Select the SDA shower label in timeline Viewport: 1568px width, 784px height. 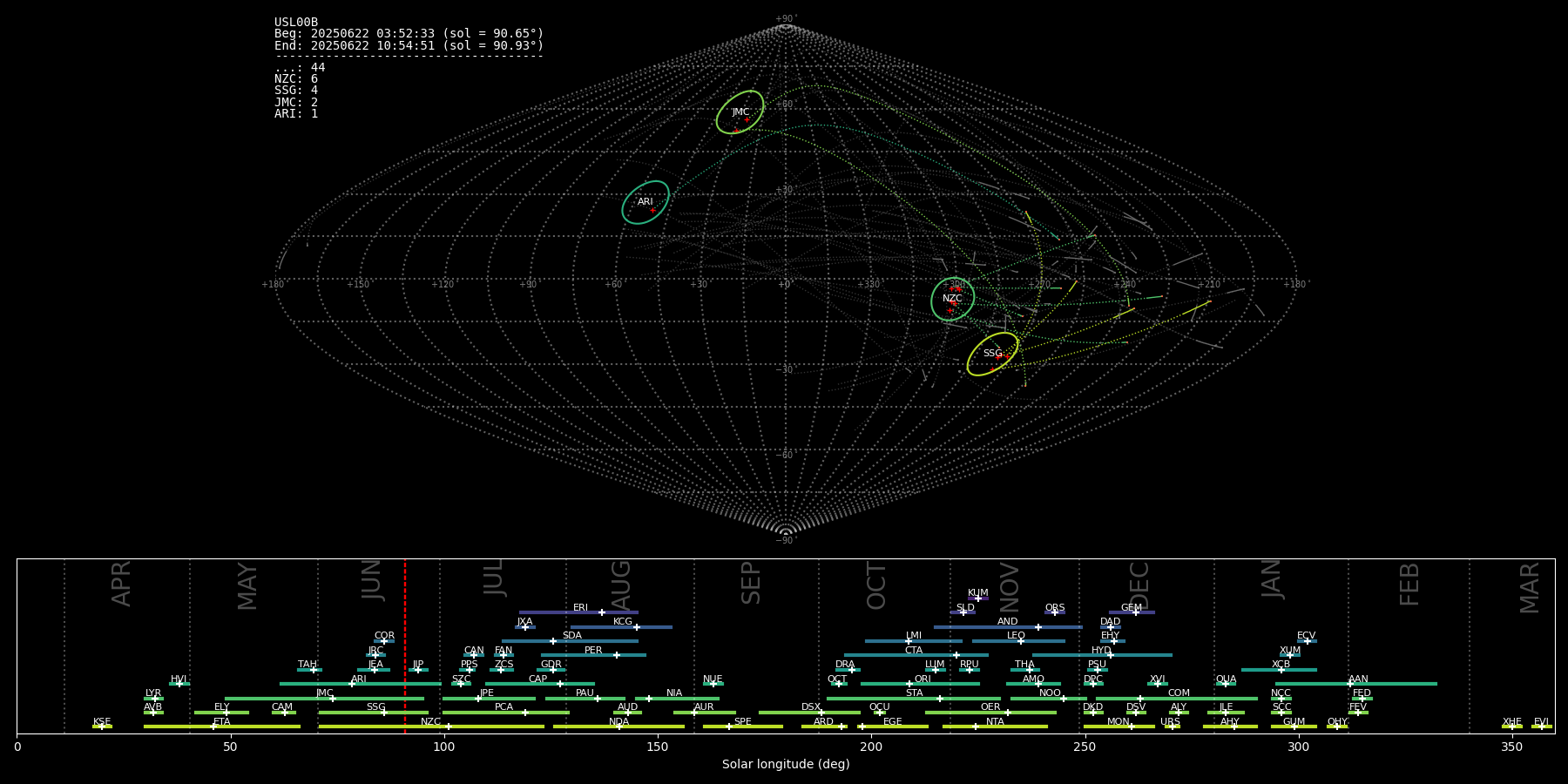[572, 636]
